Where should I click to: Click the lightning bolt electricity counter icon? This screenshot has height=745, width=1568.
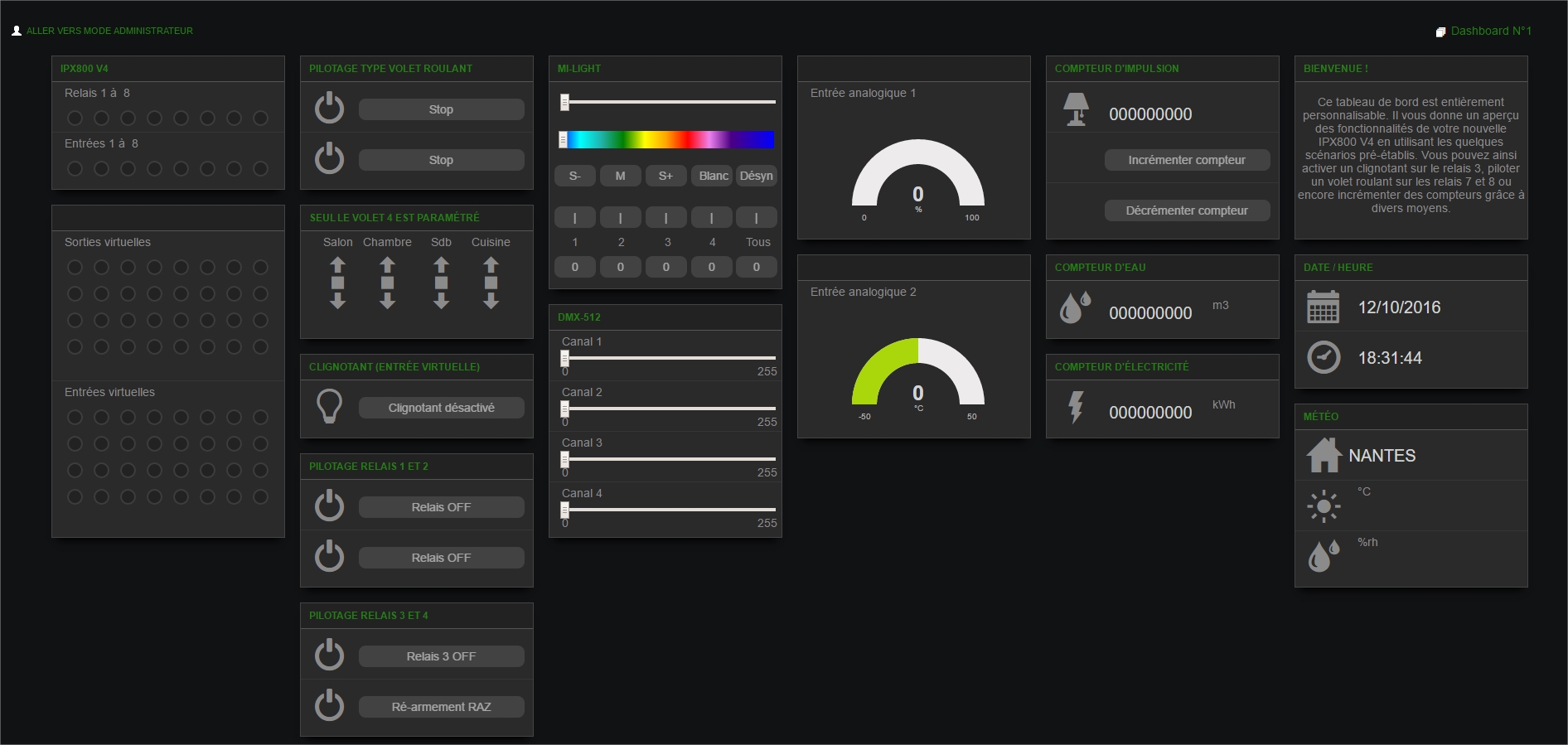[x=1076, y=407]
